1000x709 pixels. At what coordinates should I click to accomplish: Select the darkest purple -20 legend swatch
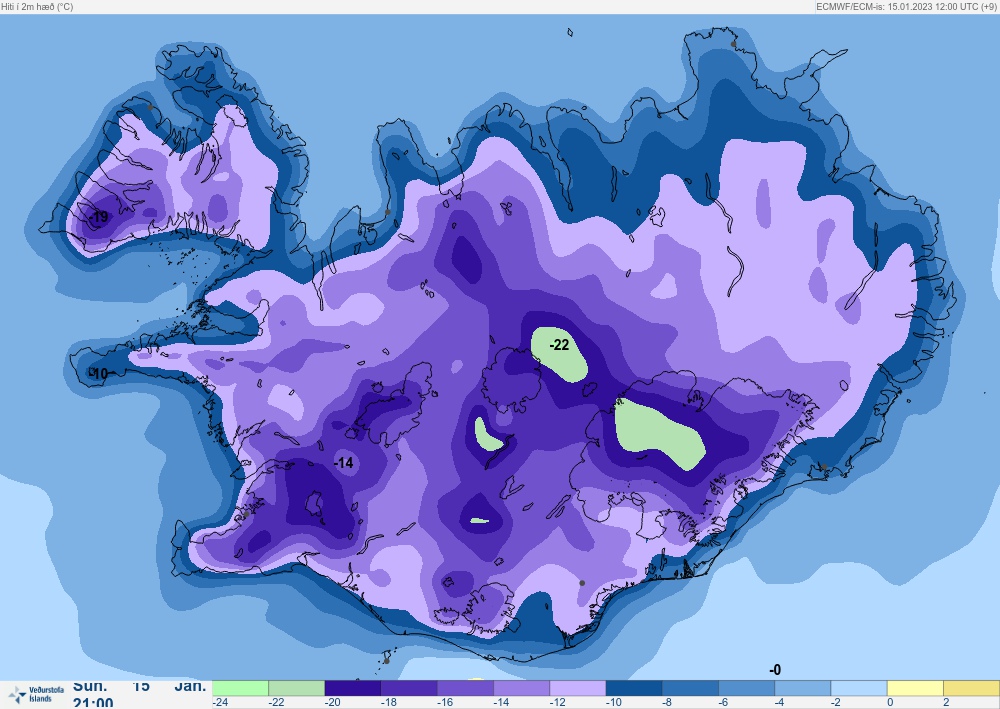coord(353,688)
